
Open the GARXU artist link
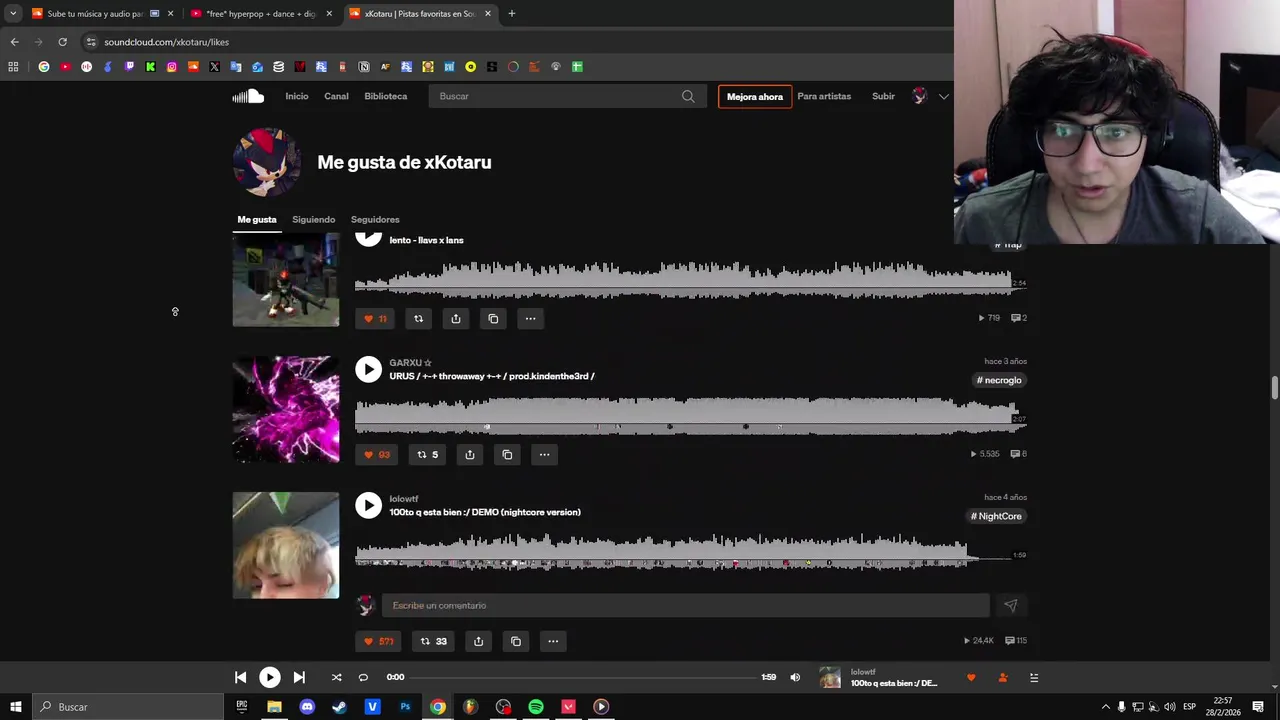click(x=410, y=363)
